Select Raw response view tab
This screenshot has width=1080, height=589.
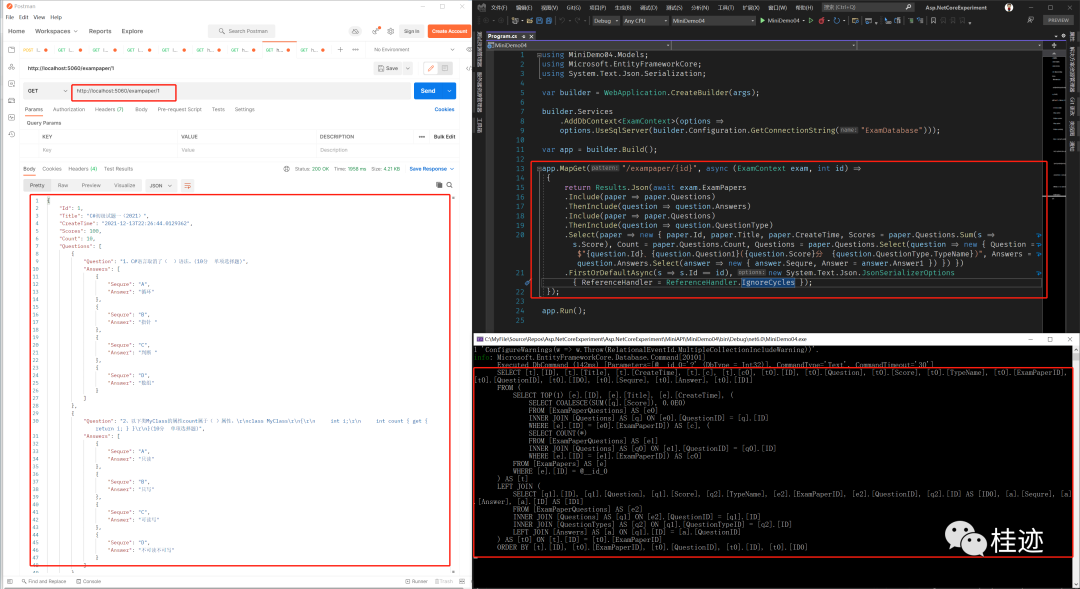(x=63, y=185)
